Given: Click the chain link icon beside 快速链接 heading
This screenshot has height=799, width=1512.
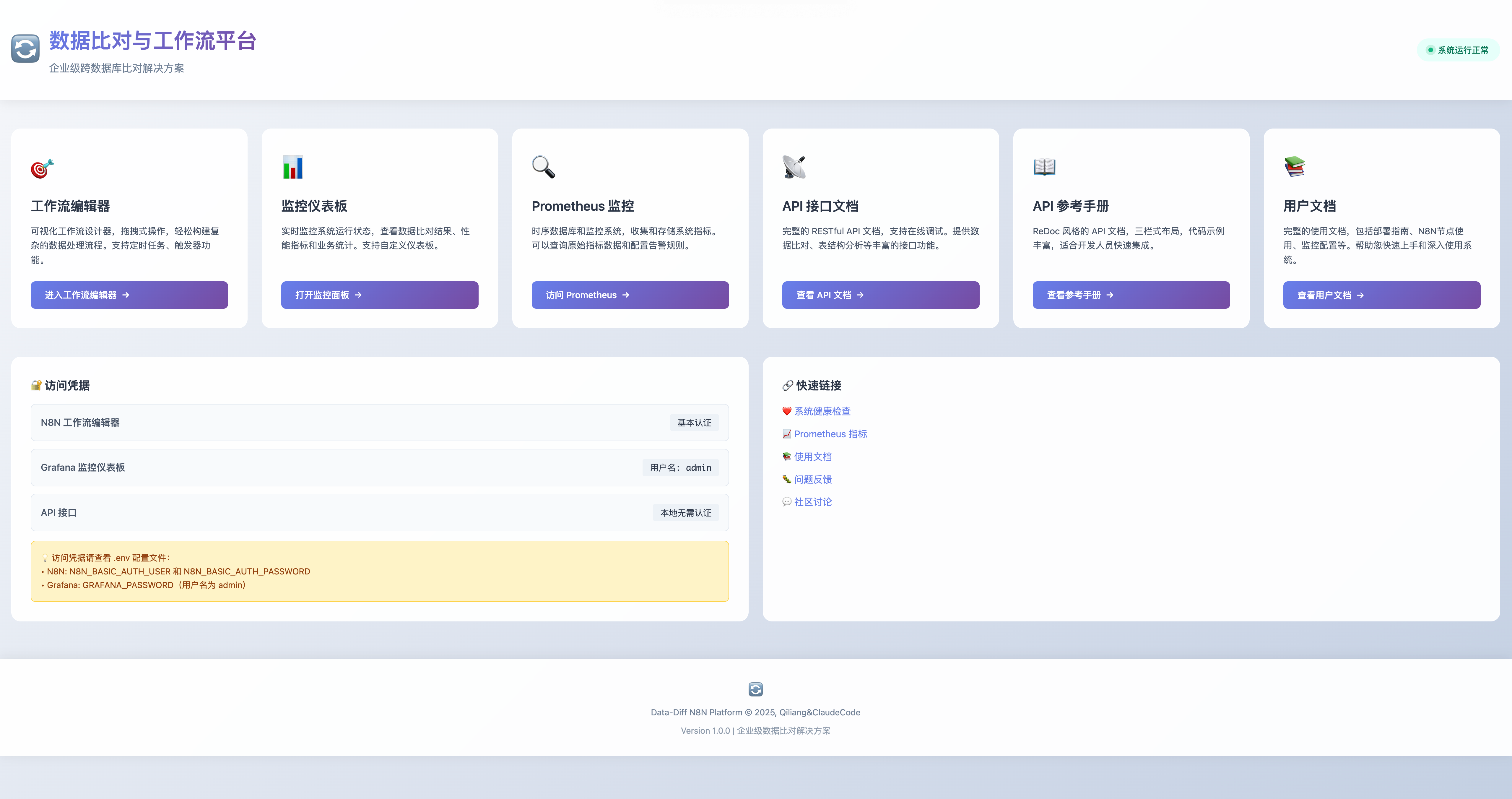Looking at the screenshot, I should (x=788, y=386).
